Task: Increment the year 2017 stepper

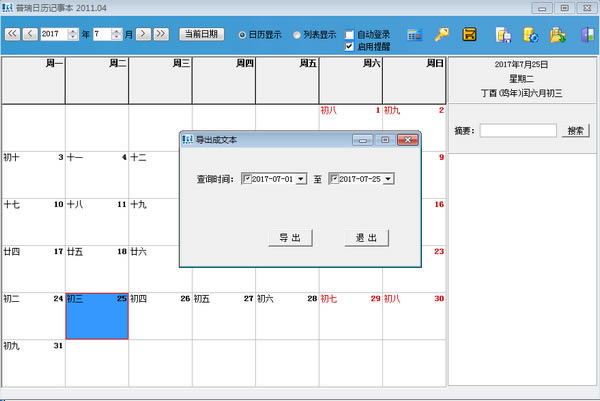Action: (x=73, y=31)
